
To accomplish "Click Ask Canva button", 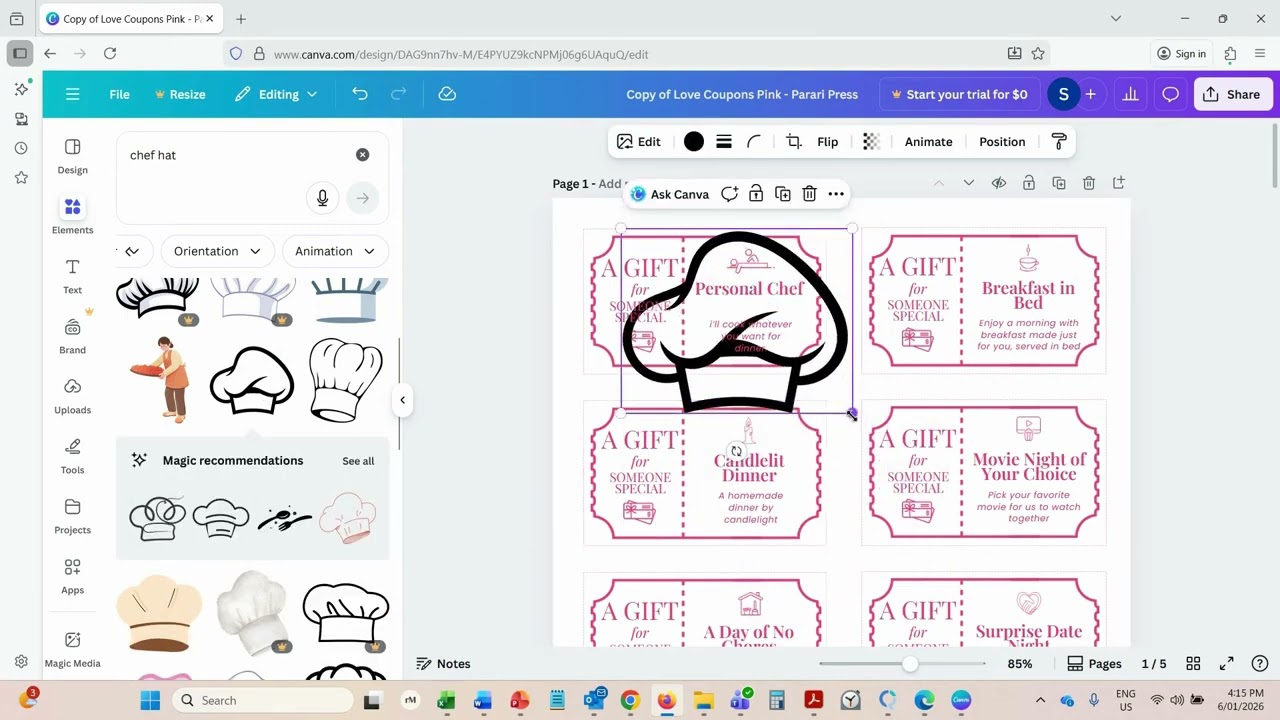I will (x=670, y=194).
